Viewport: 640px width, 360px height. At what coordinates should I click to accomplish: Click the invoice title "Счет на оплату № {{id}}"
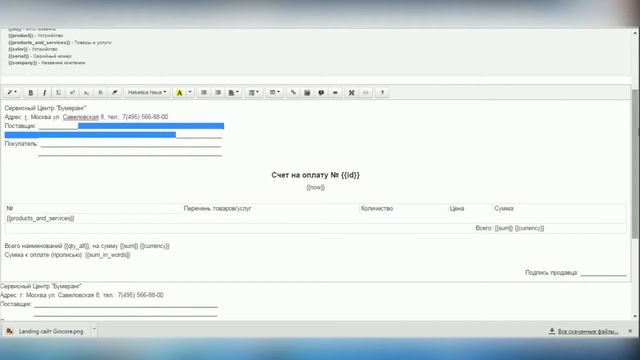click(316, 175)
